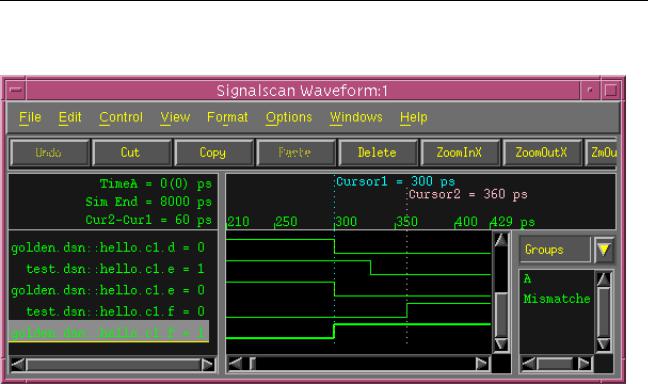Click the waveform vertical scrollbar down arrow

pos(501,344)
